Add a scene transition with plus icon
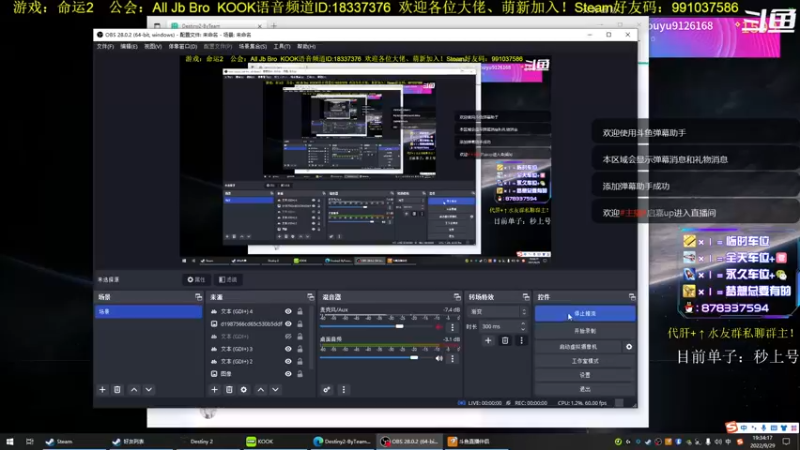The width and height of the screenshot is (800, 450). pos(488,340)
